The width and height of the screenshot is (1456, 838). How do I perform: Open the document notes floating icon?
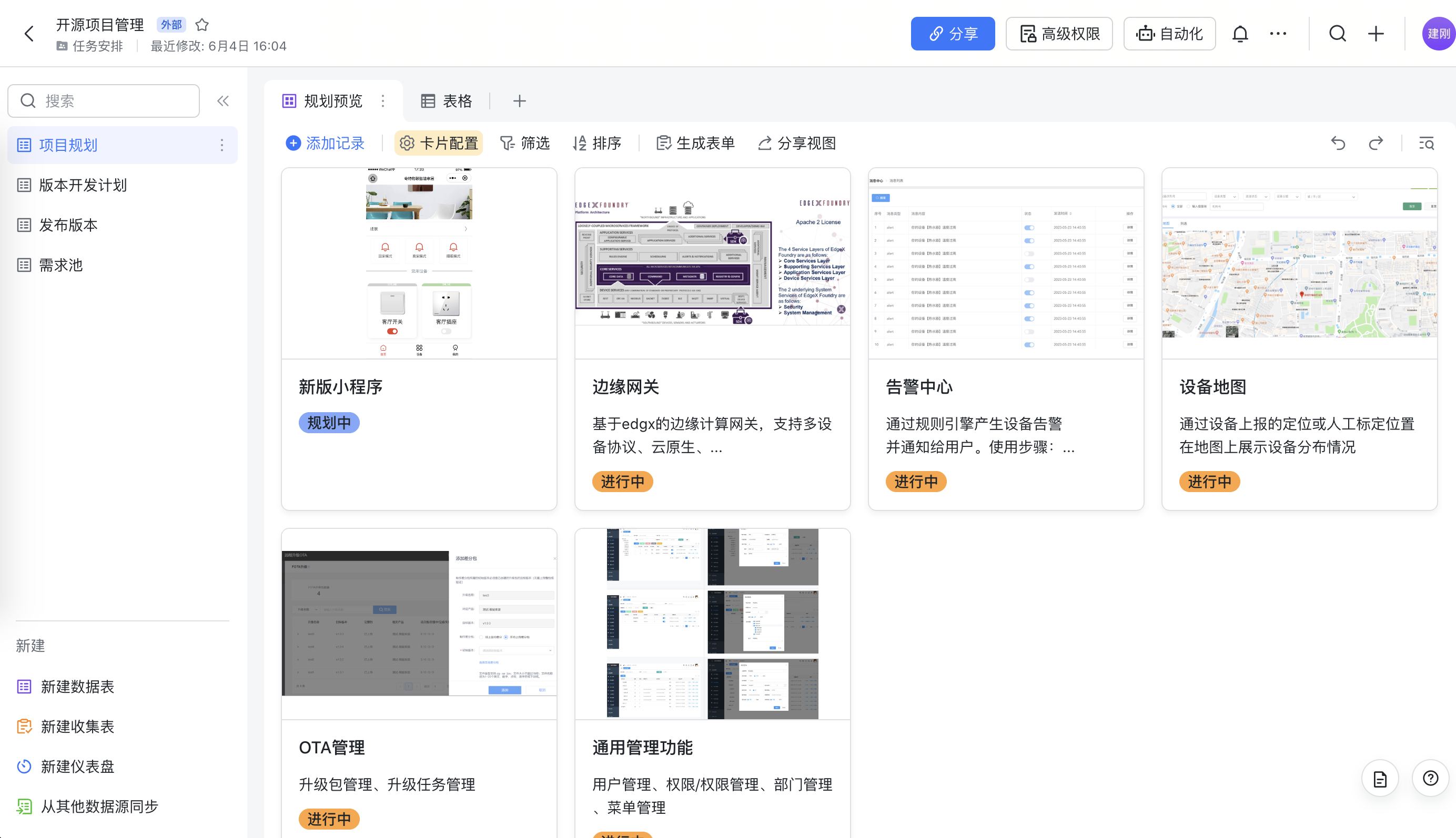click(1379, 779)
